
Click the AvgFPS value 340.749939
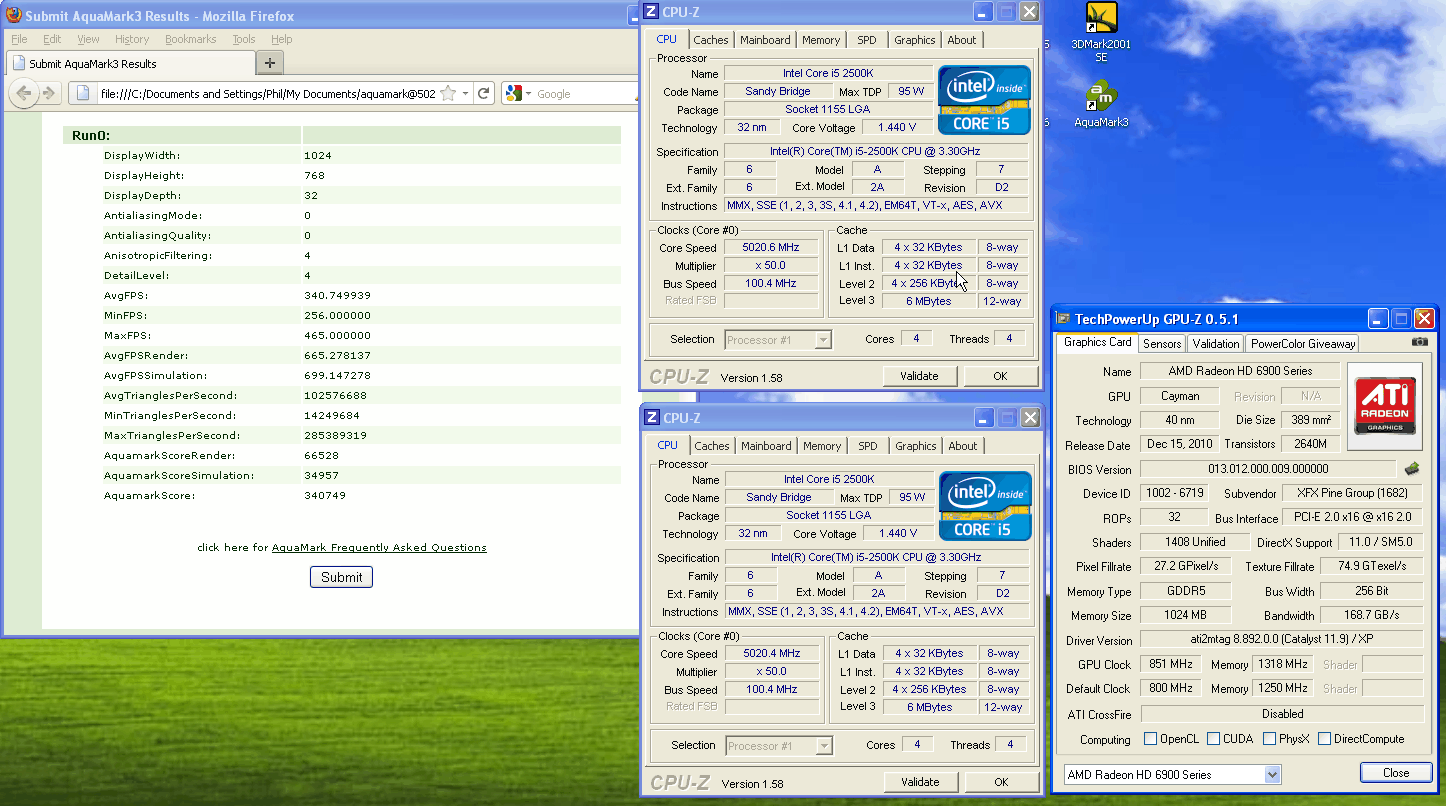[337, 295]
